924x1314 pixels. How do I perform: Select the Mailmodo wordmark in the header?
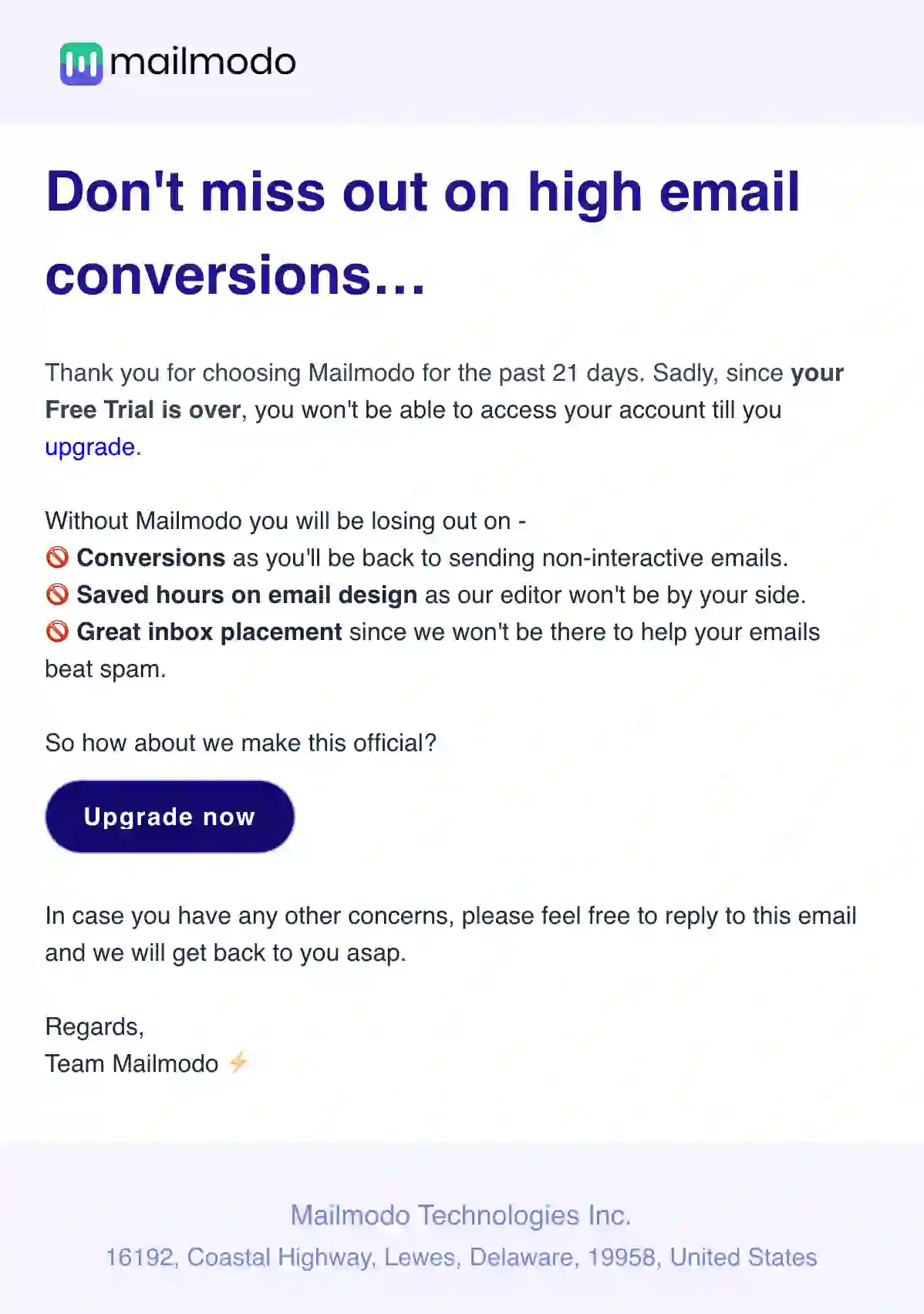204,62
